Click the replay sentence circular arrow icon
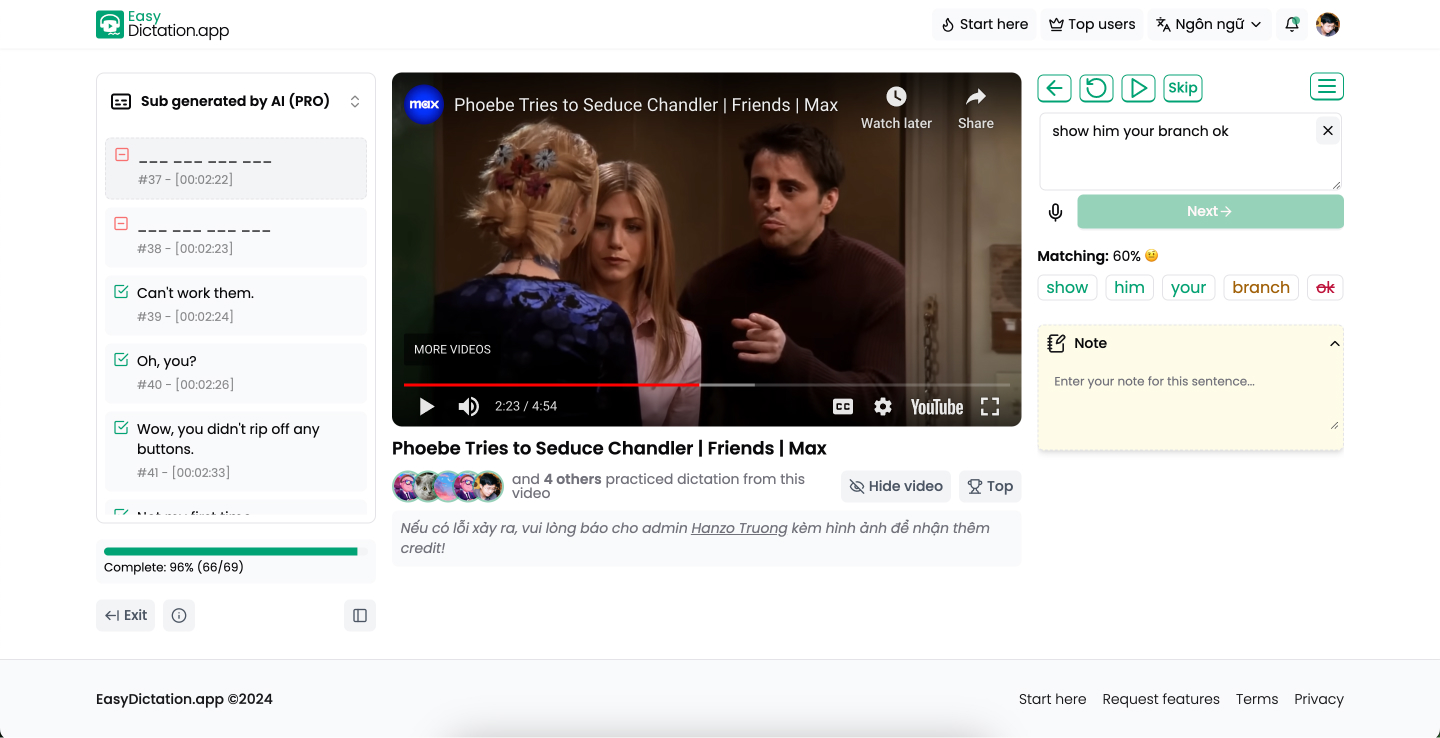This screenshot has width=1440, height=738. pos(1096,88)
